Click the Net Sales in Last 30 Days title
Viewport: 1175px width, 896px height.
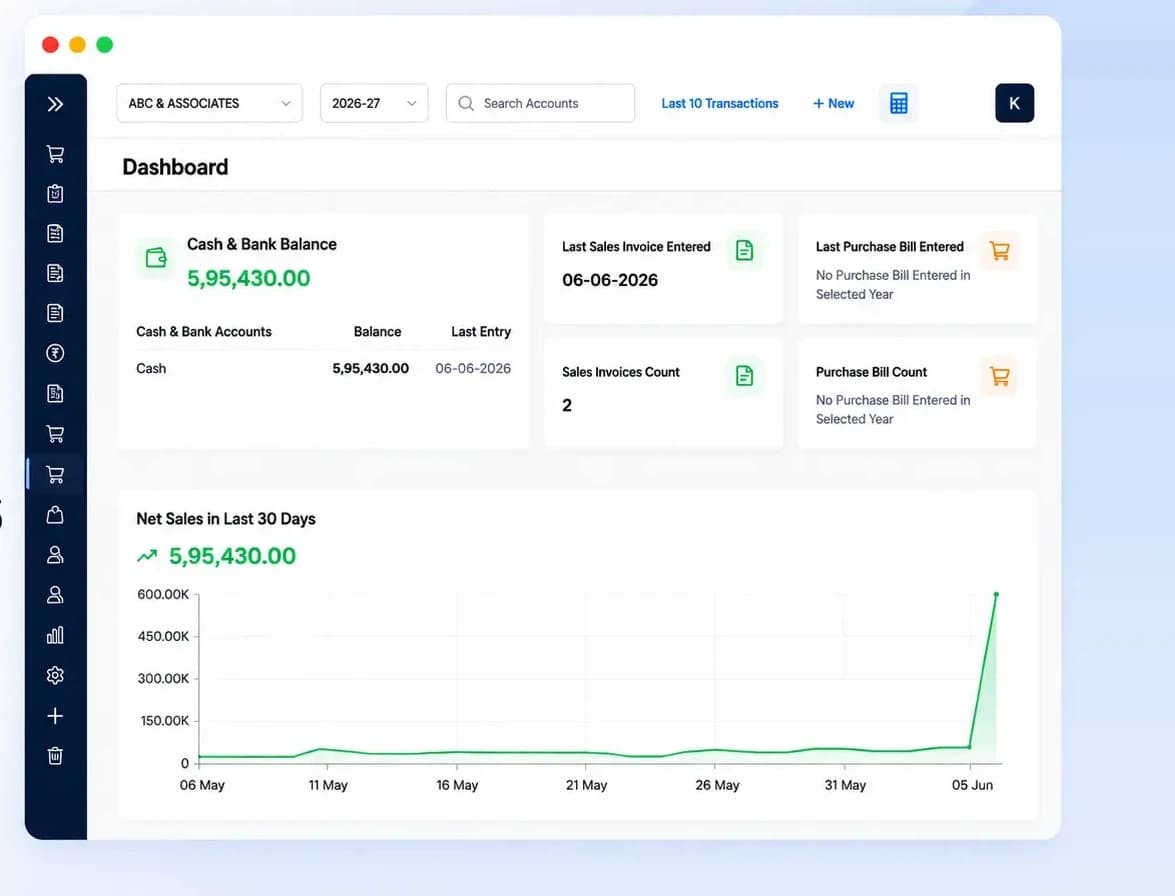coord(226,519)
